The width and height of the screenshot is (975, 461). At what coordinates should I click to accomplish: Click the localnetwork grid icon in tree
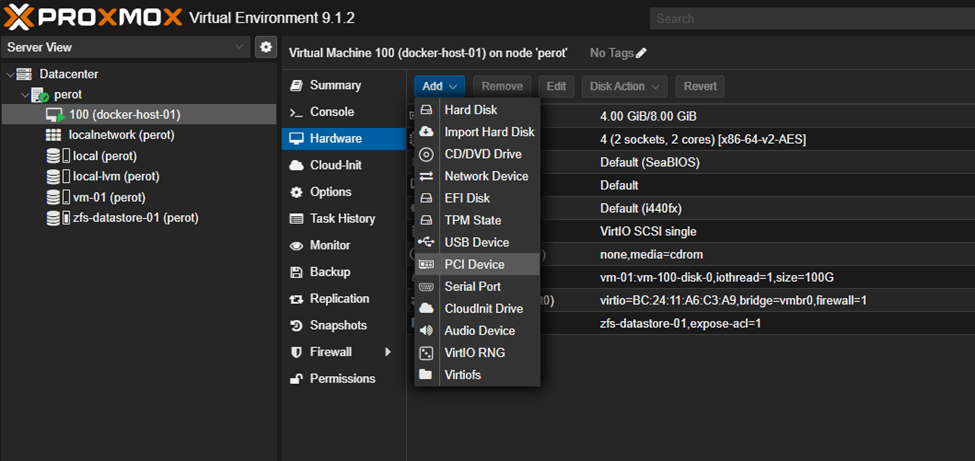(54, 135)
